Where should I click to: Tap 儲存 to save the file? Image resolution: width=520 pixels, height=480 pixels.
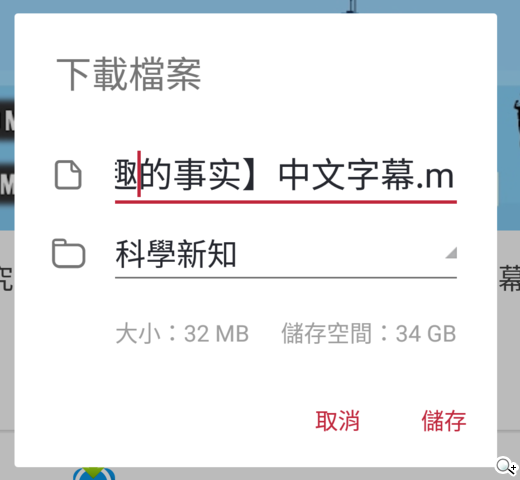click(x=444, y=421)
